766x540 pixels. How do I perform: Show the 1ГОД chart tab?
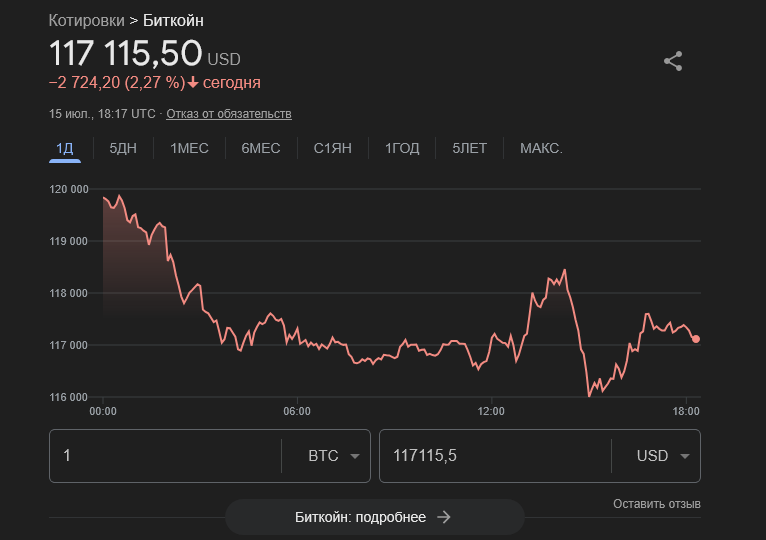pos(402,148)
